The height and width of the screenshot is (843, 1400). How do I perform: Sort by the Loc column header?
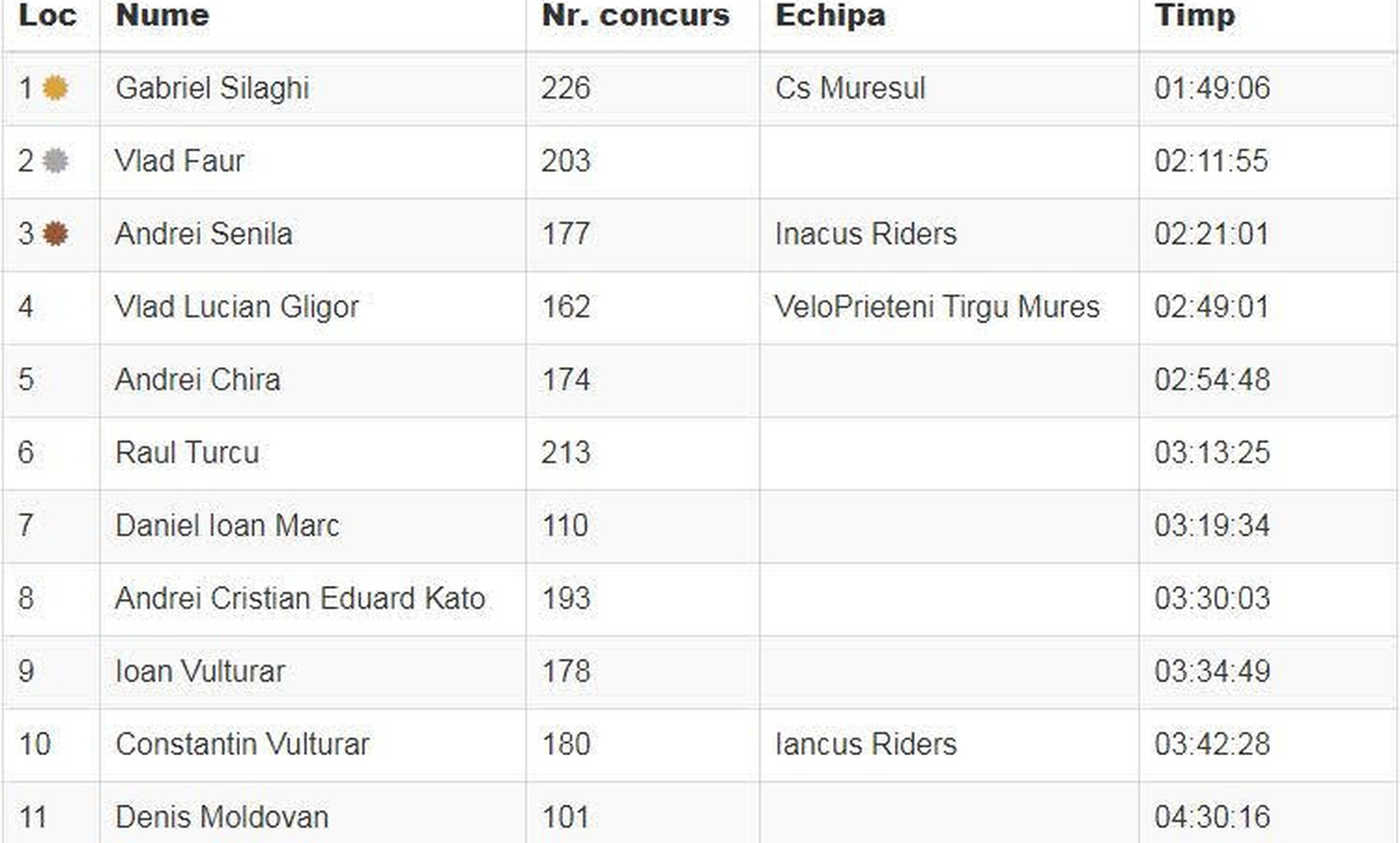[x=48, y=15]
